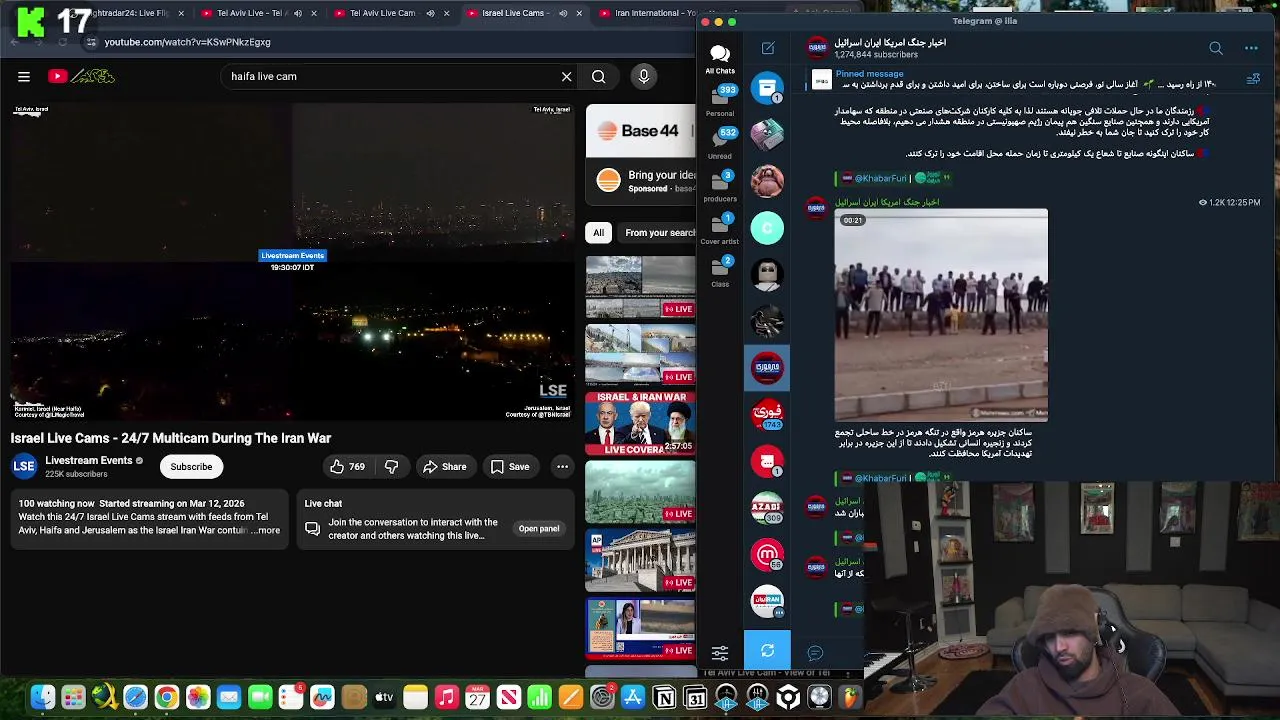Open Telegram settings sliders icon at bottom

coord(720,652)
